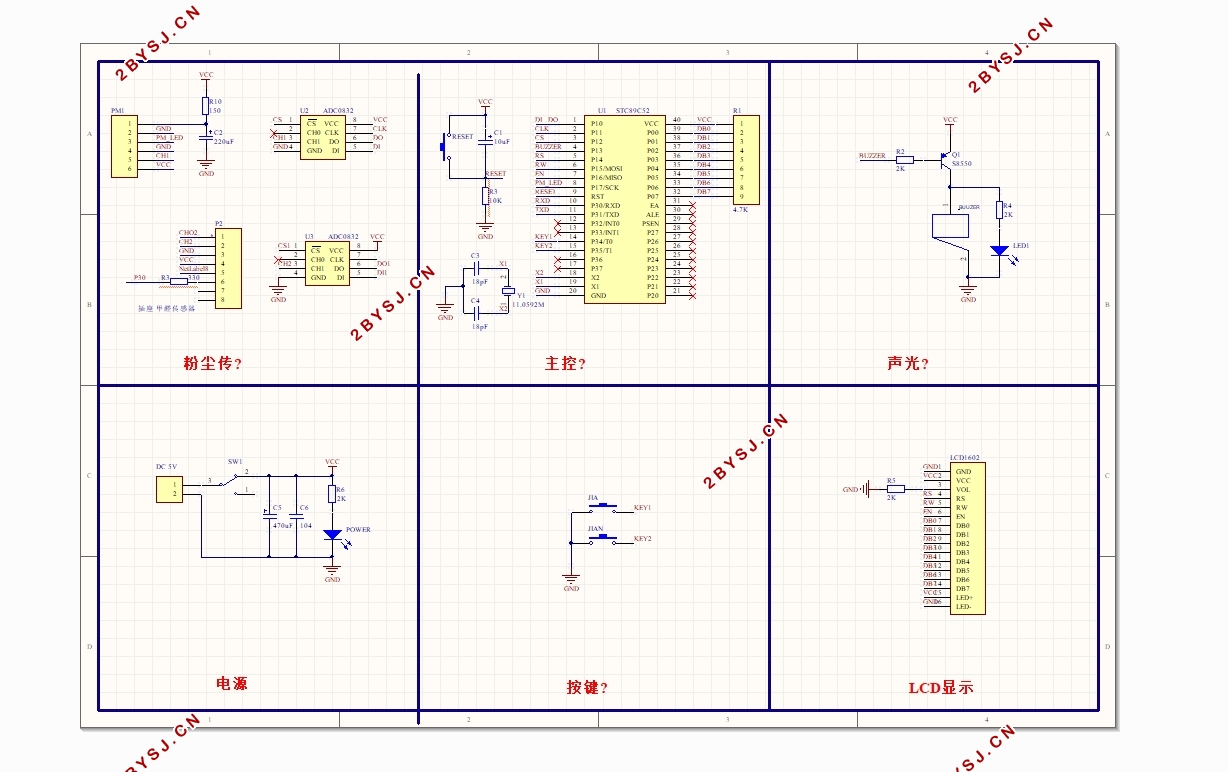Click the P30 net label near R3

140,277
